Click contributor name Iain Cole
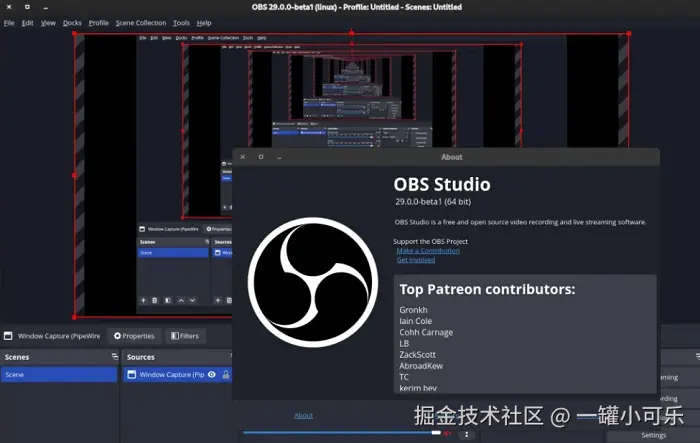 click(416, 321)
